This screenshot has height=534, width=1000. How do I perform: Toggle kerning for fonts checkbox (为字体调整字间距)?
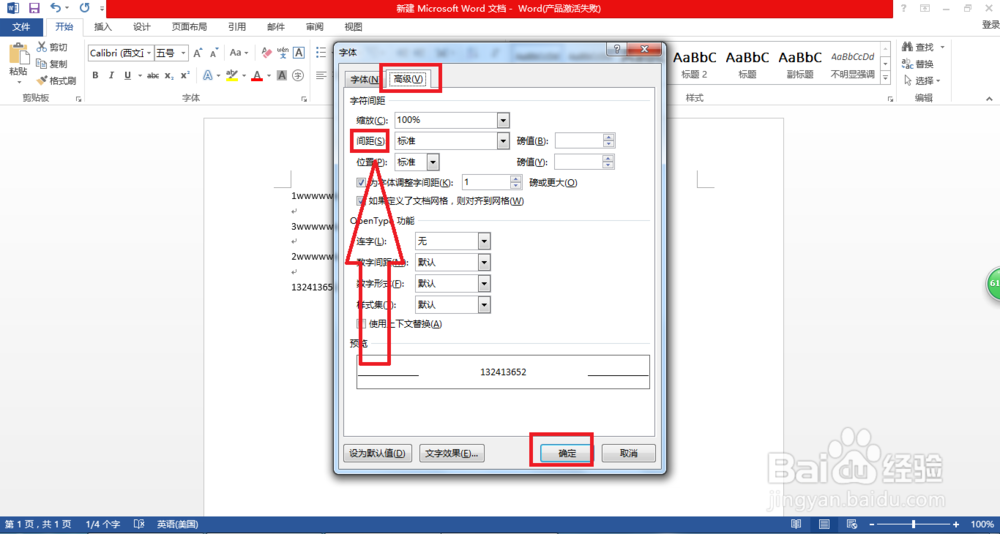point(361,182)
